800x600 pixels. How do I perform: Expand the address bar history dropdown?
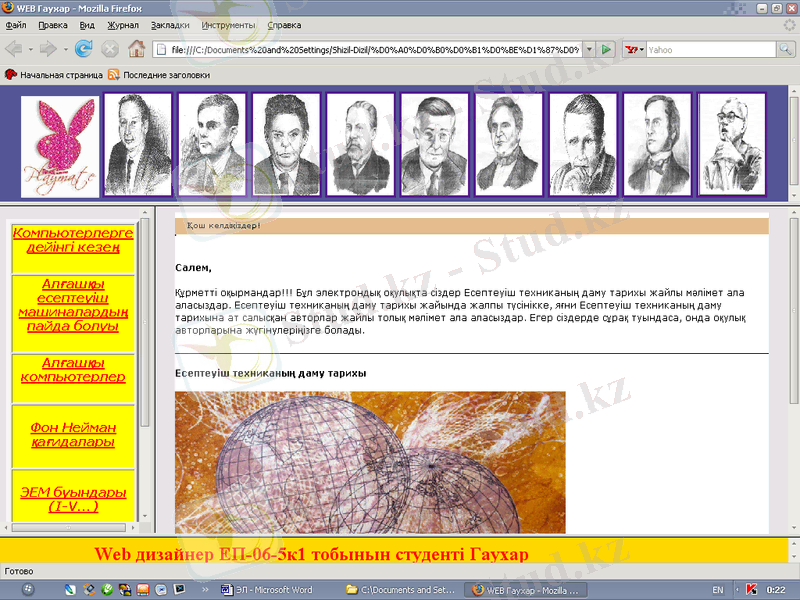[x=589, y=48]
